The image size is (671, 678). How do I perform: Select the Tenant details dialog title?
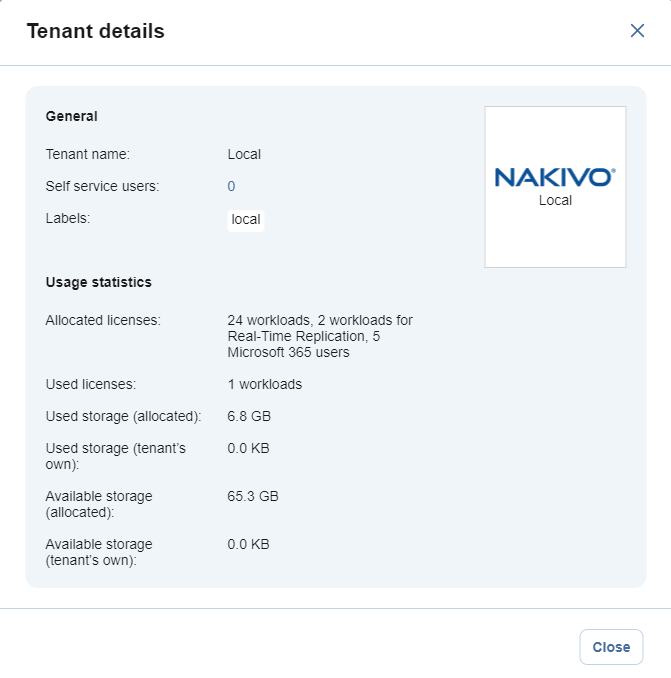click(x=95, y=31)
